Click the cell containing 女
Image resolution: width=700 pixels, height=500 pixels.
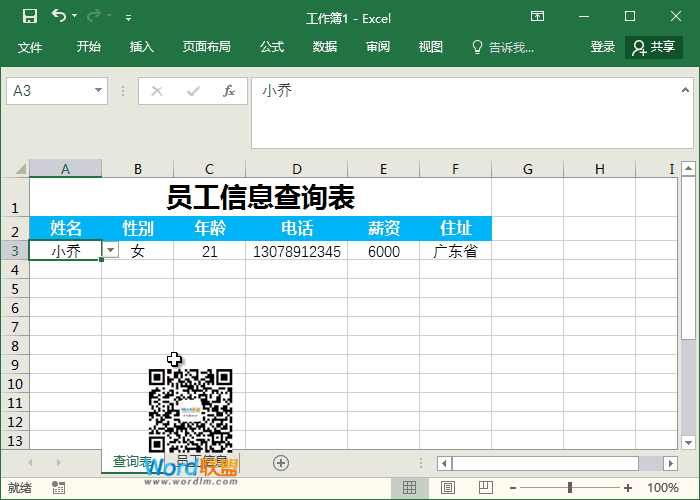(x=138, y=251)
